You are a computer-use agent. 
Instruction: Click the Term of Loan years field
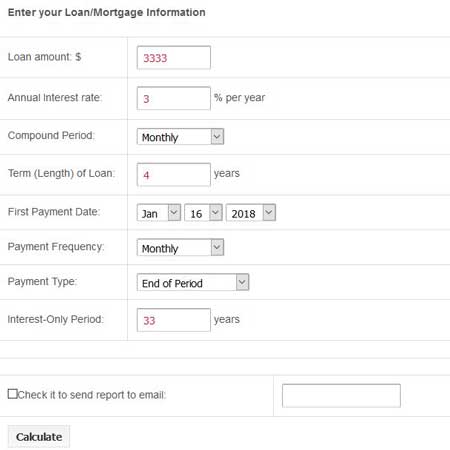(x=174, y=175)
